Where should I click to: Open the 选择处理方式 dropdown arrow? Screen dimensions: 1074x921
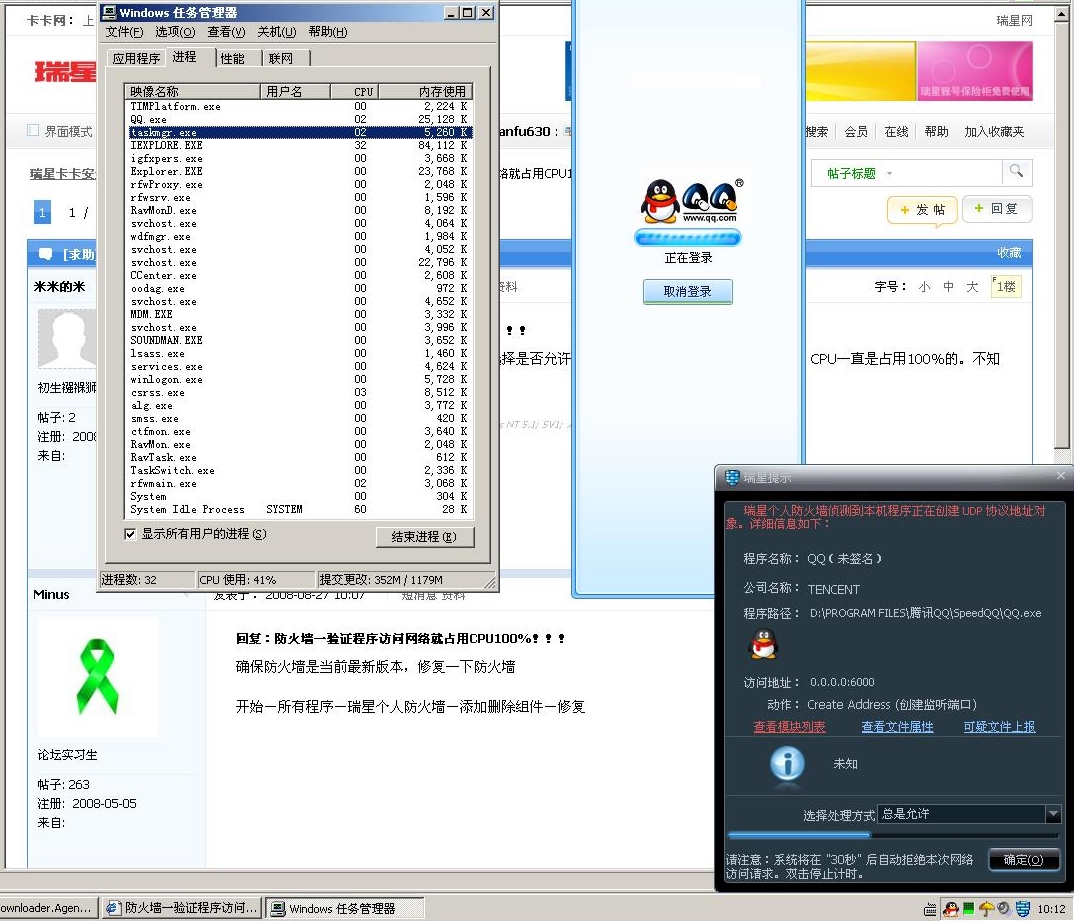coord(1053,813)
